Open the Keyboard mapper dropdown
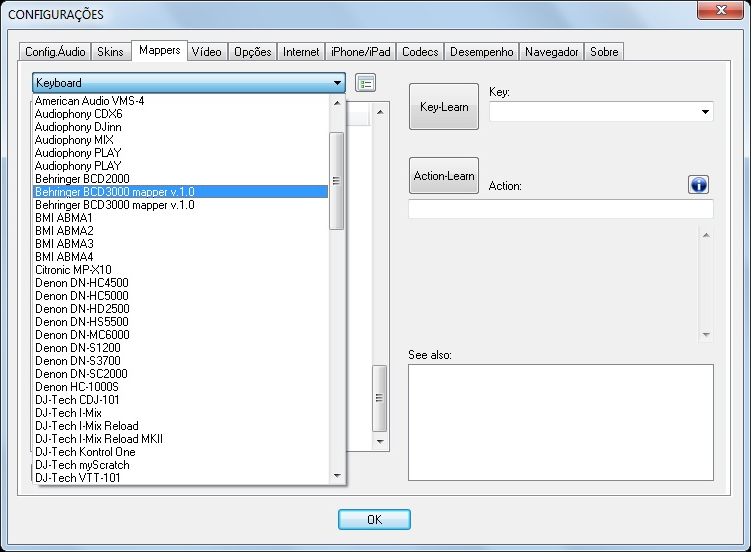Viewport: 751px width, 552px height. [189, 83]
